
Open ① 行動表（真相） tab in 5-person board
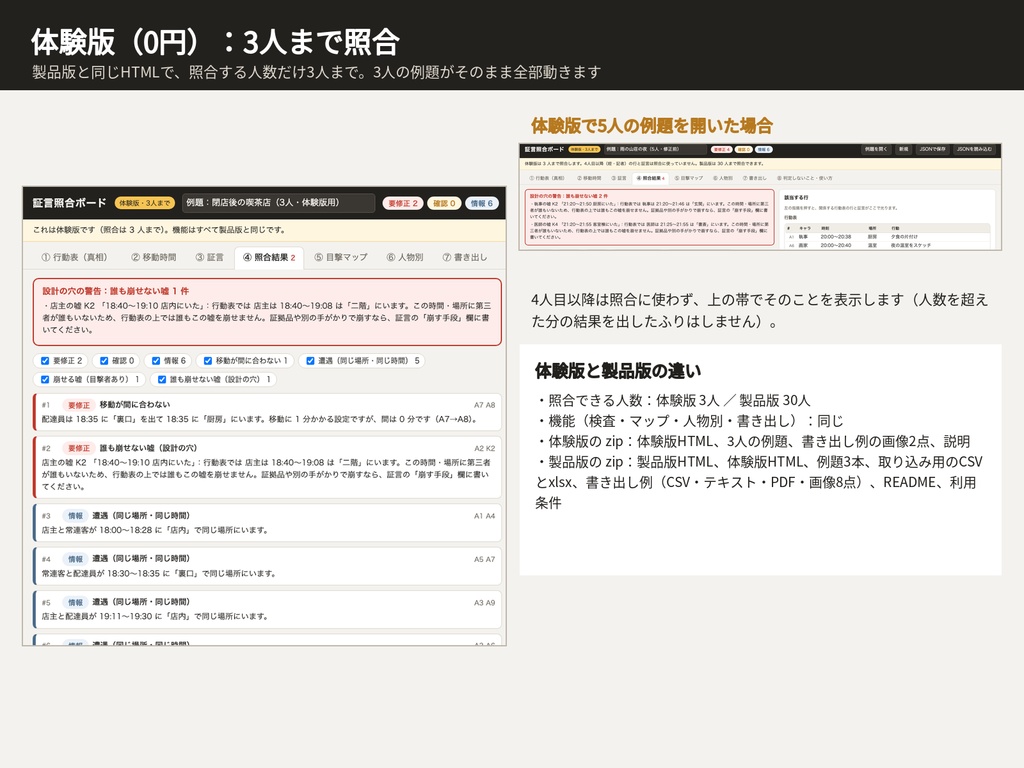point(547,178)
